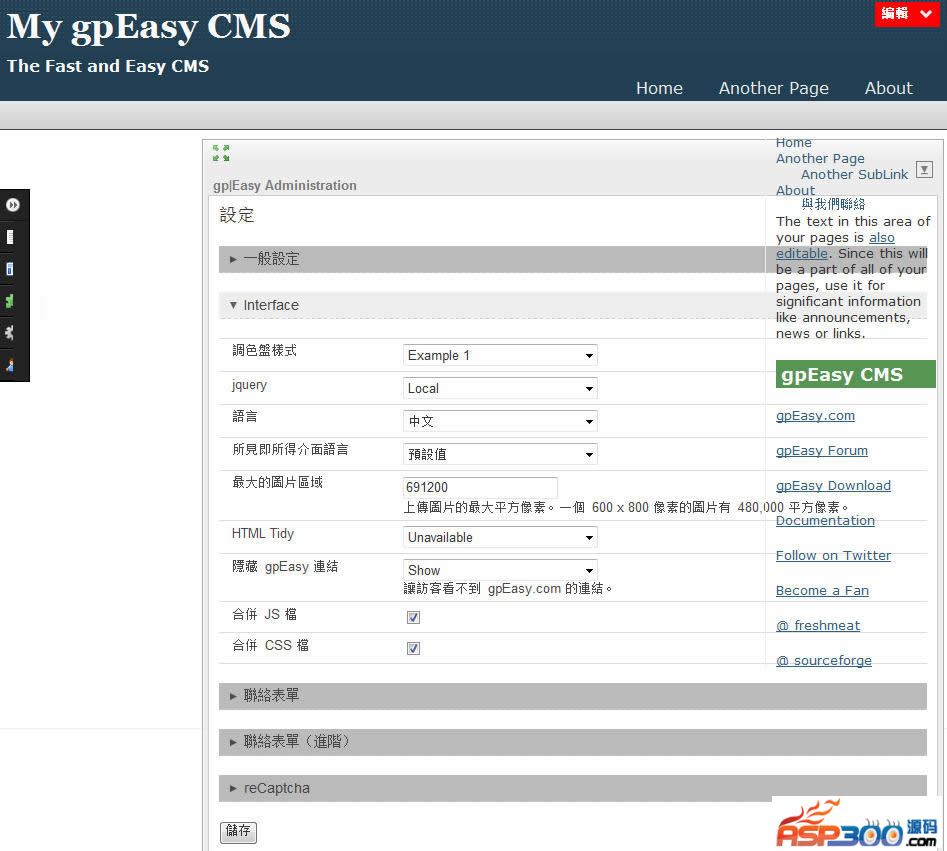
Task: Expand the 聯絡表單（進階）section
Action: (573, 742)
